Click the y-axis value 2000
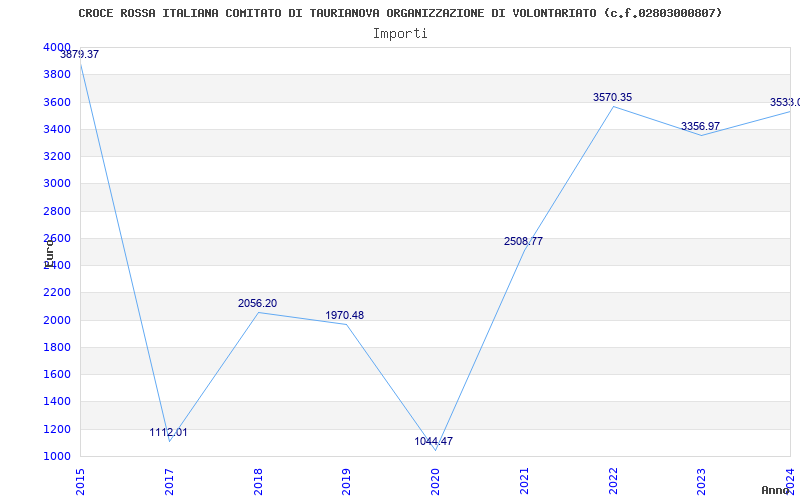This screenshot has width=800, height=500. coord(57,320)
